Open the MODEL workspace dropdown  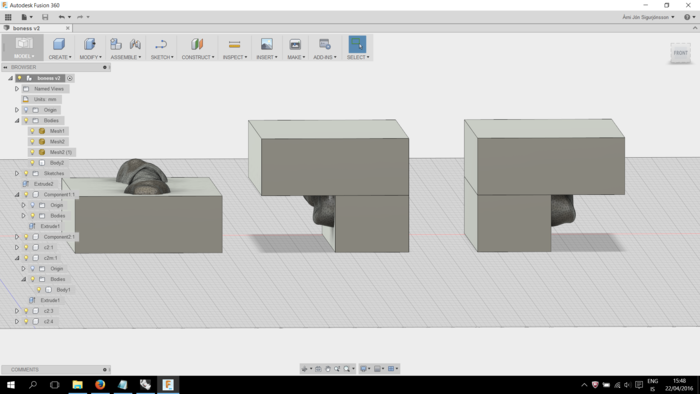click(x=24, y=57)
